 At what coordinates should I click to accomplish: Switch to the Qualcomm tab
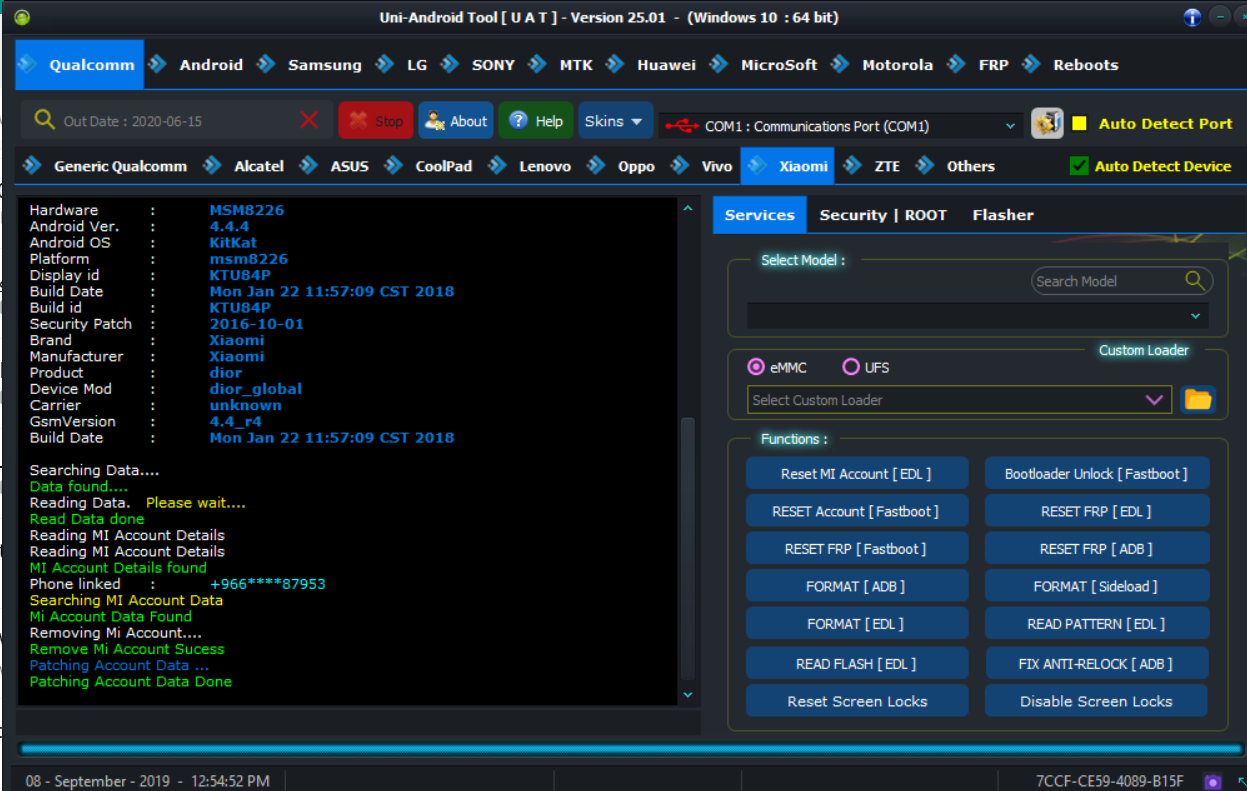point(80,65)
